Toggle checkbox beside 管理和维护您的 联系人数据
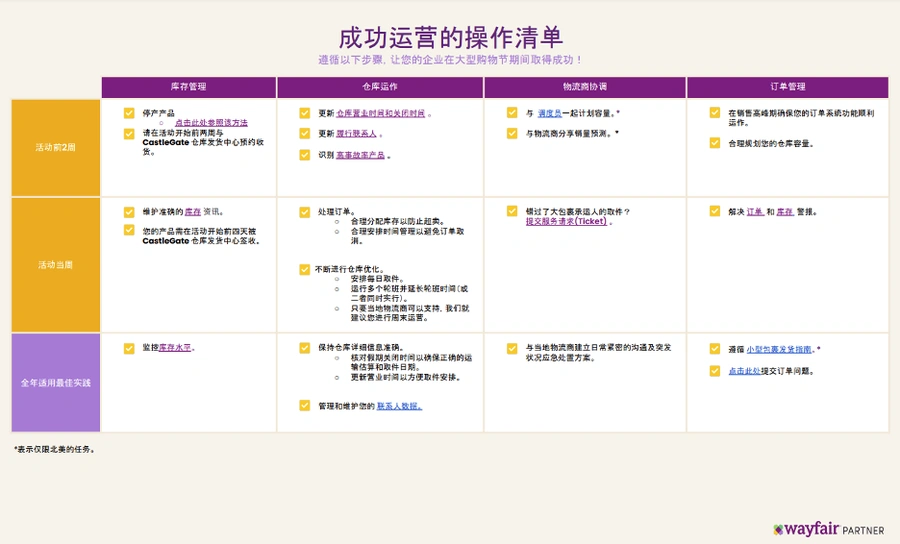The width and height of the screenshot is (900, 544). pyautogui.click(x=305, y=406)
